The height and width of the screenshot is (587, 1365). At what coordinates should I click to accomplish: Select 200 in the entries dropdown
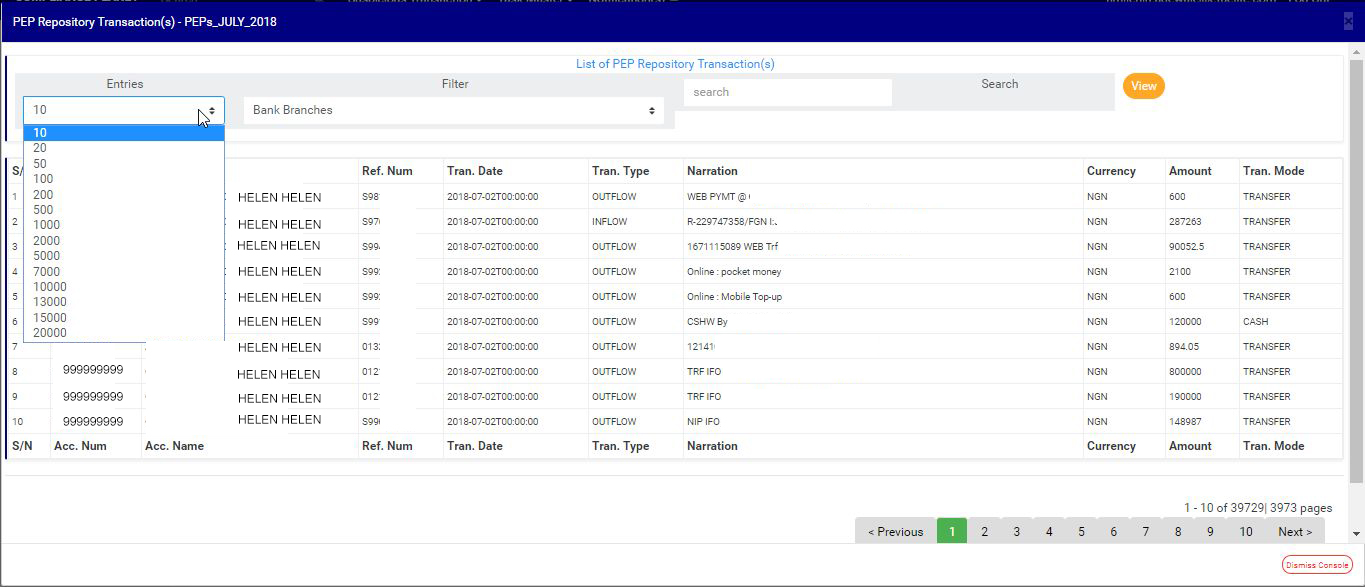(x=43, y=195)
